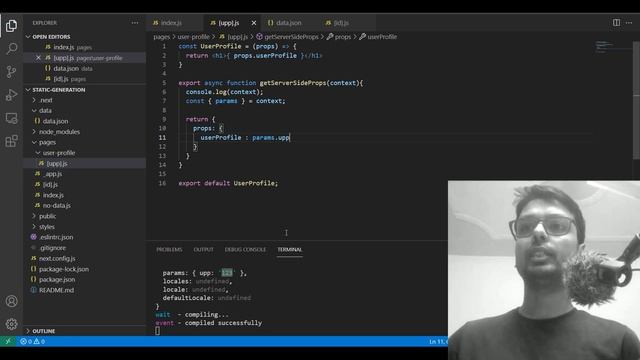Click the props breadcrumb segment

click(339, 37)
